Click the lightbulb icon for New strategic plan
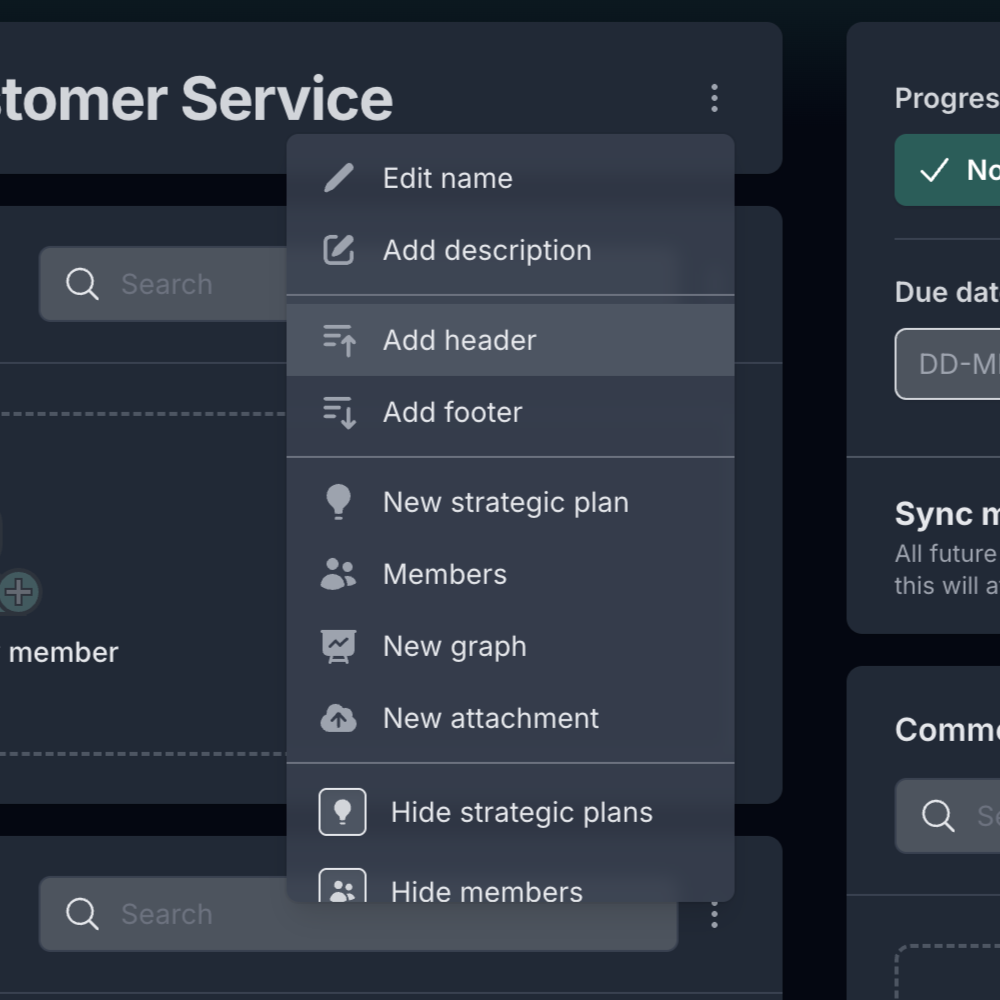This screenshot has height=1000, width=1000. coord(339,502)
